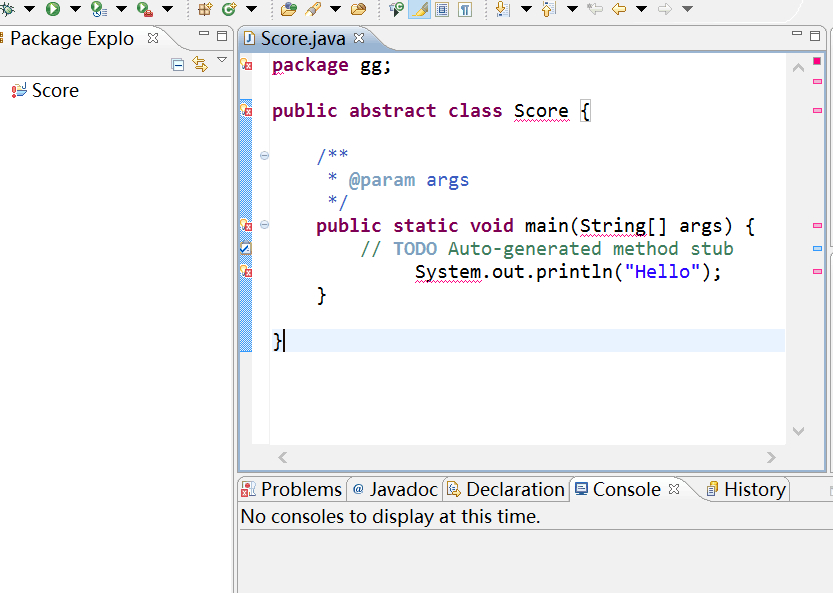
Task: Open dropdown next to Search flashlight icon
Action: click(x=336, y=9)
